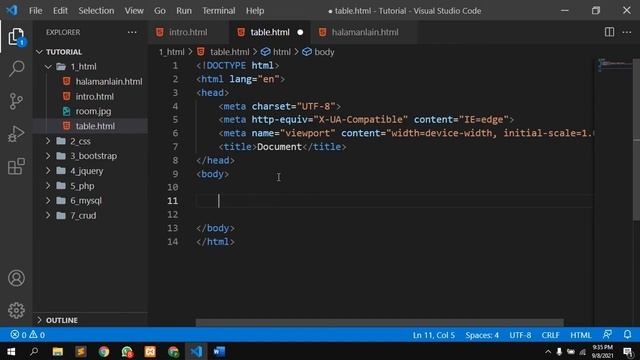Open Explorer Views and More Actions ellipsis
The width and height of the screenshot is (640, 360).
pos(132,32)
